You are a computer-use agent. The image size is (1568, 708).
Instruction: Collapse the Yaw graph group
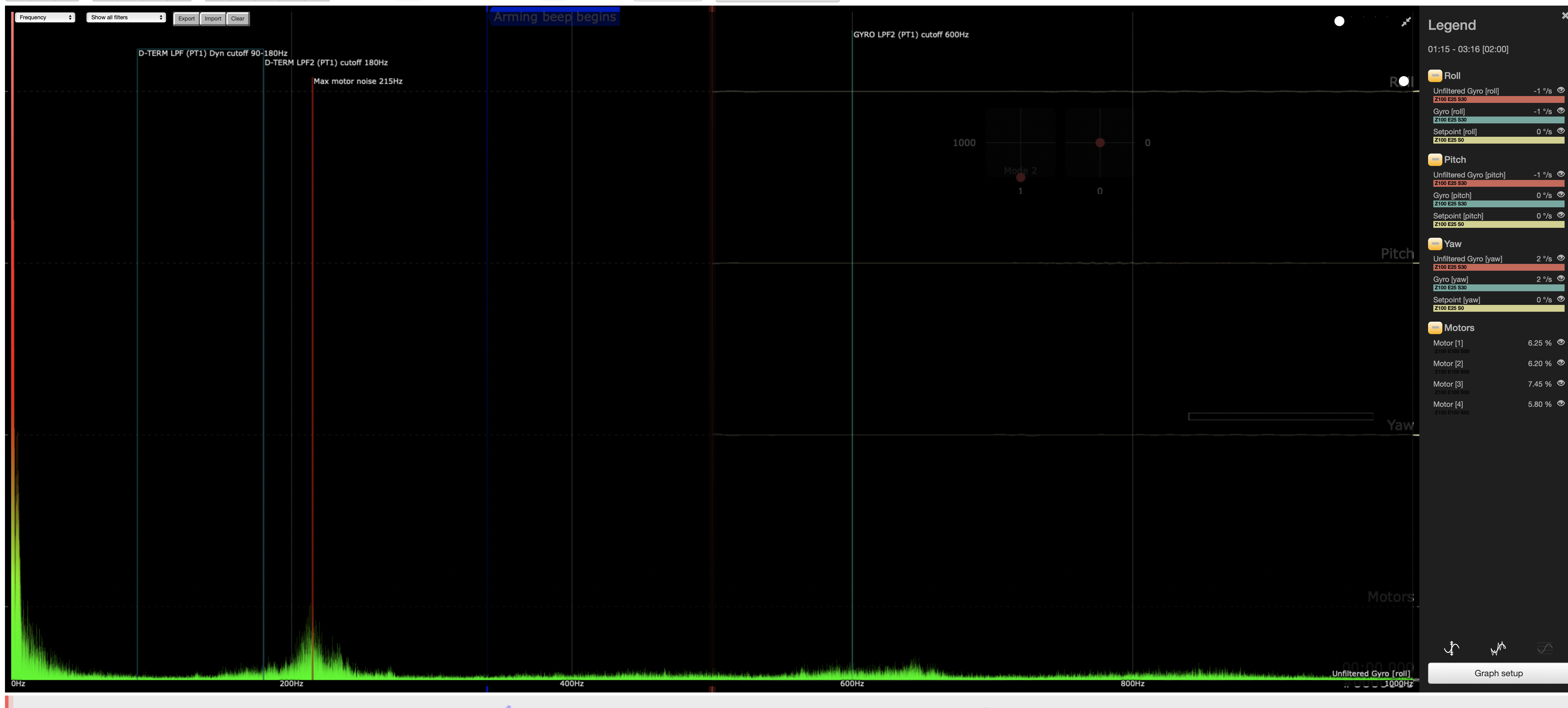point(1435,244)
